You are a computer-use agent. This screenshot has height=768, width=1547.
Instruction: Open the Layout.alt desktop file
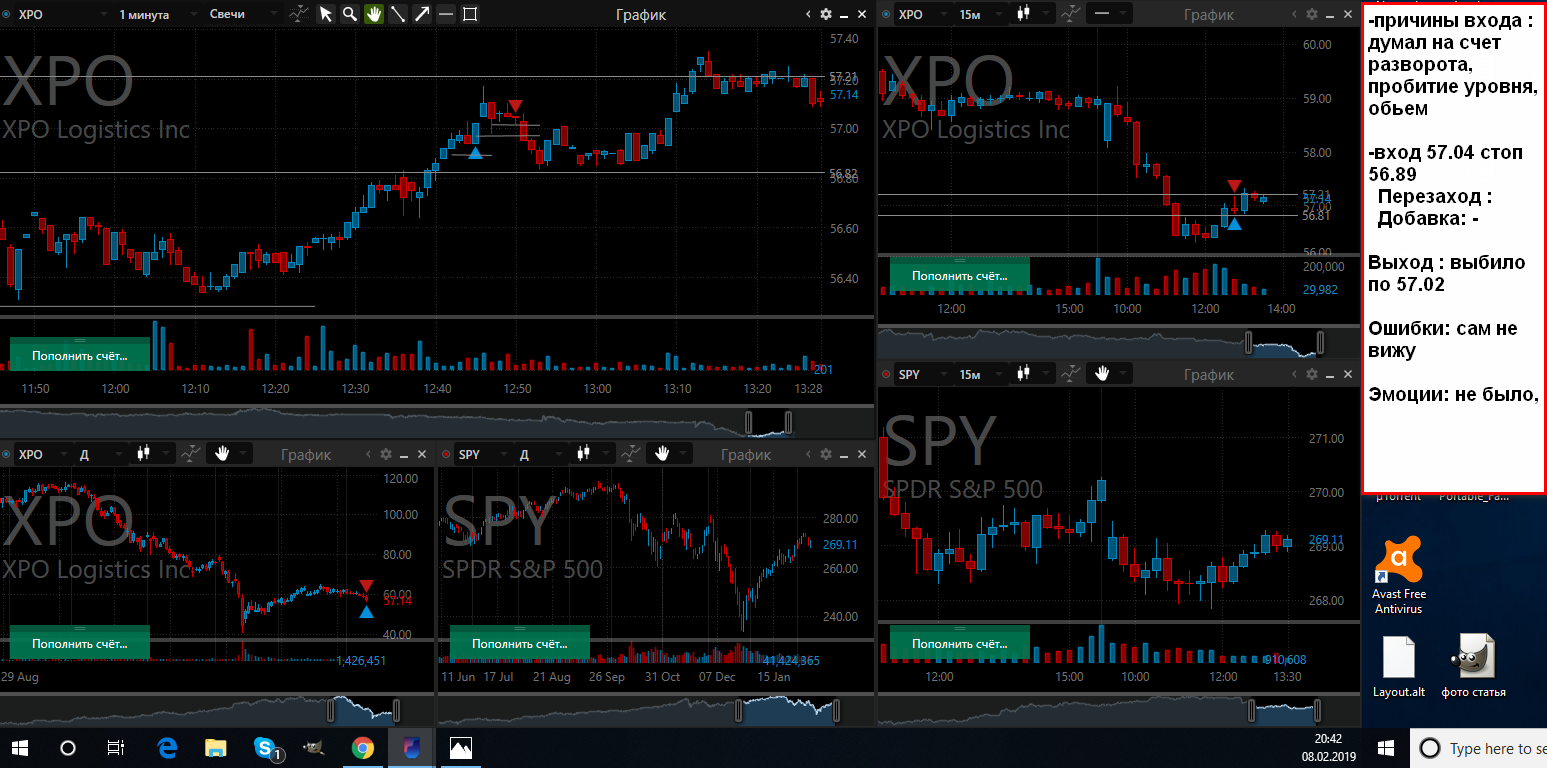1398,666
